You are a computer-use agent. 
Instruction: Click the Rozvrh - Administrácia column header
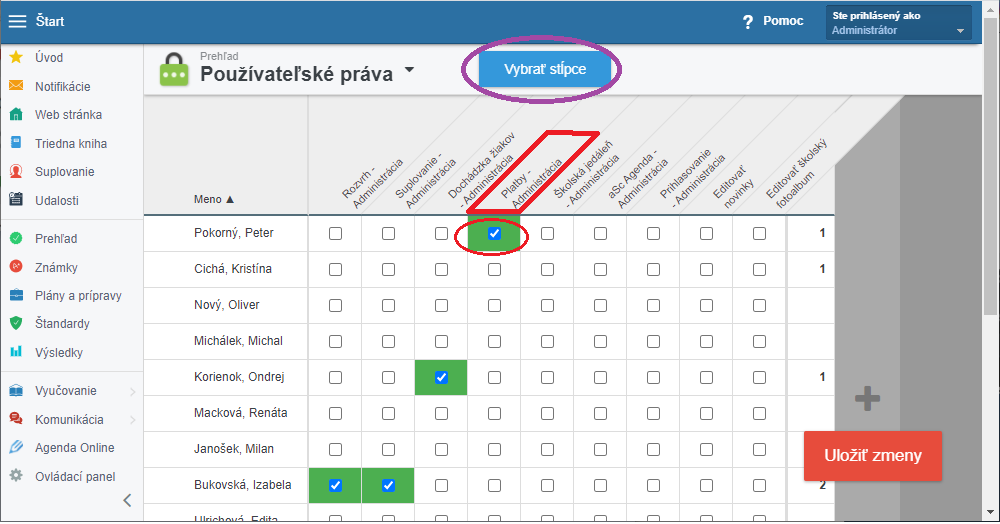pos(372,183)
